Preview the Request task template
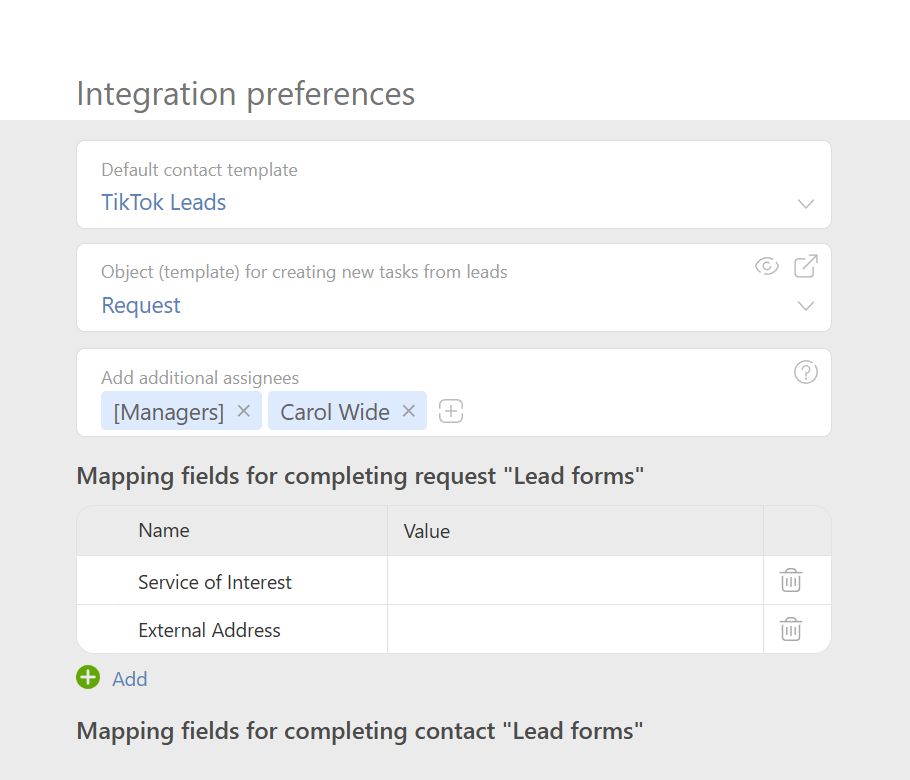Image resolution: width=910 pixels, height=780 pixels. point(766,266)
